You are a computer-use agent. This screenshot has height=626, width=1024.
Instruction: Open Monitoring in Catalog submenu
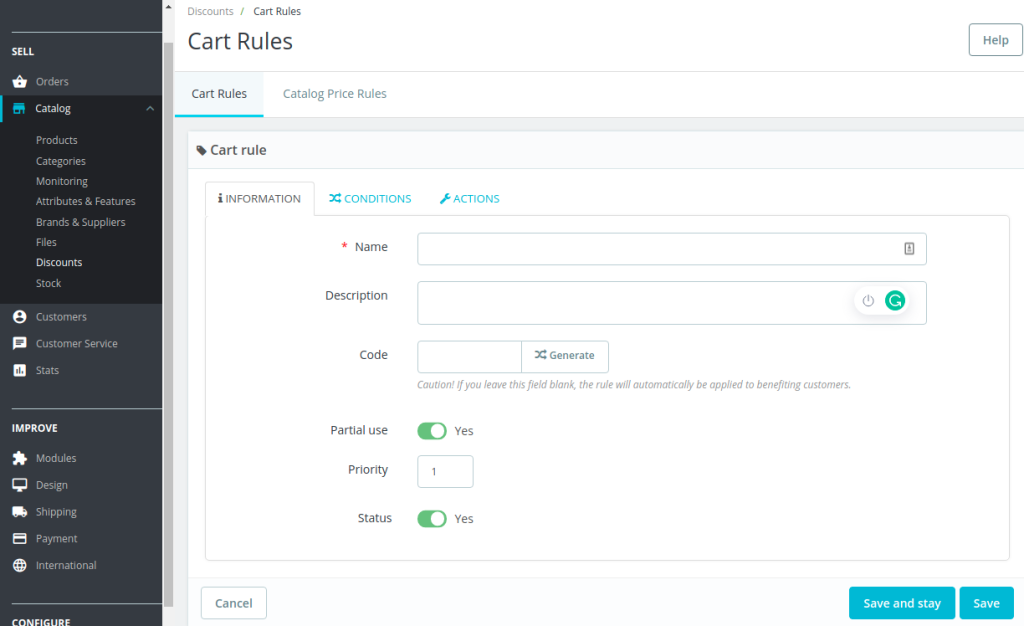pos(62,181)
